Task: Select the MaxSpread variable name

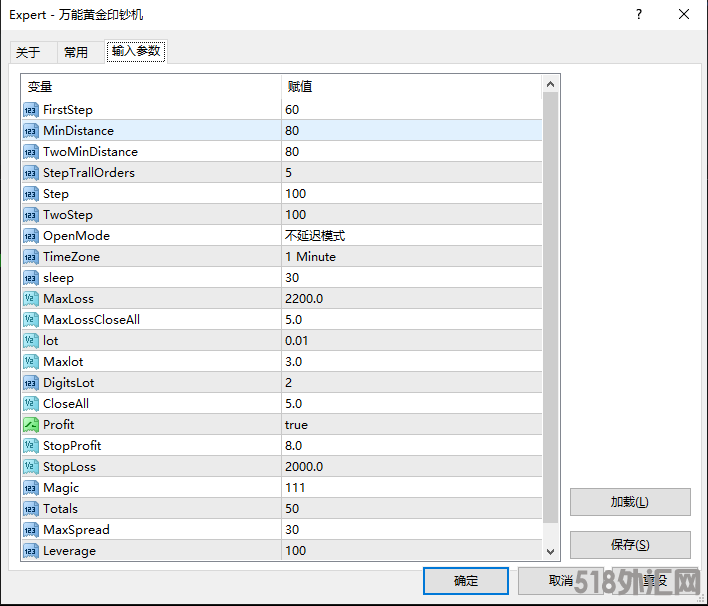Action: point(76,530)
